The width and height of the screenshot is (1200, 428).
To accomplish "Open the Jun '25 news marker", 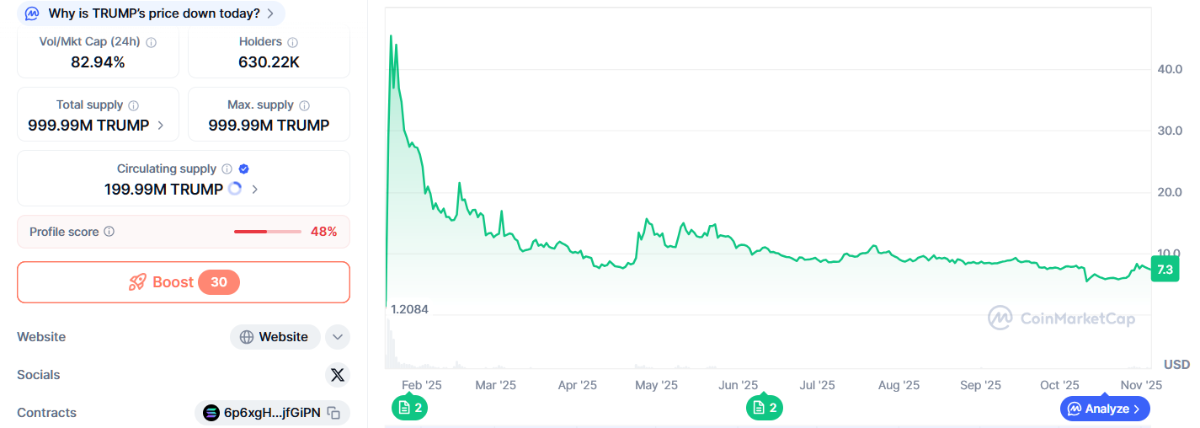I will (x=764, y=407).
